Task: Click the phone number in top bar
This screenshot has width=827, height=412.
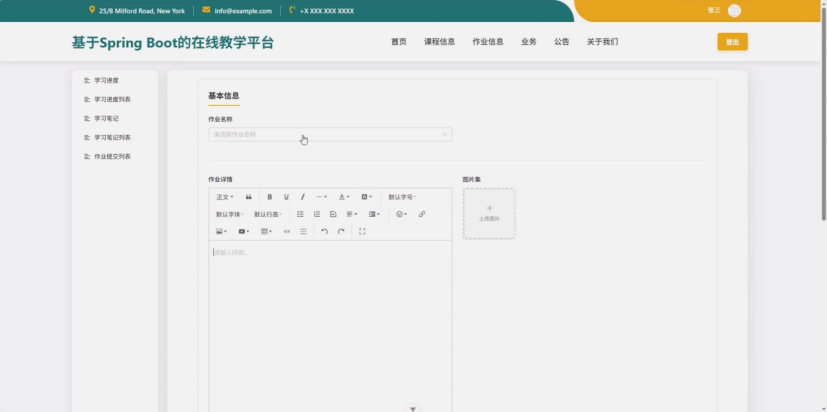Action: coord(327,11)
